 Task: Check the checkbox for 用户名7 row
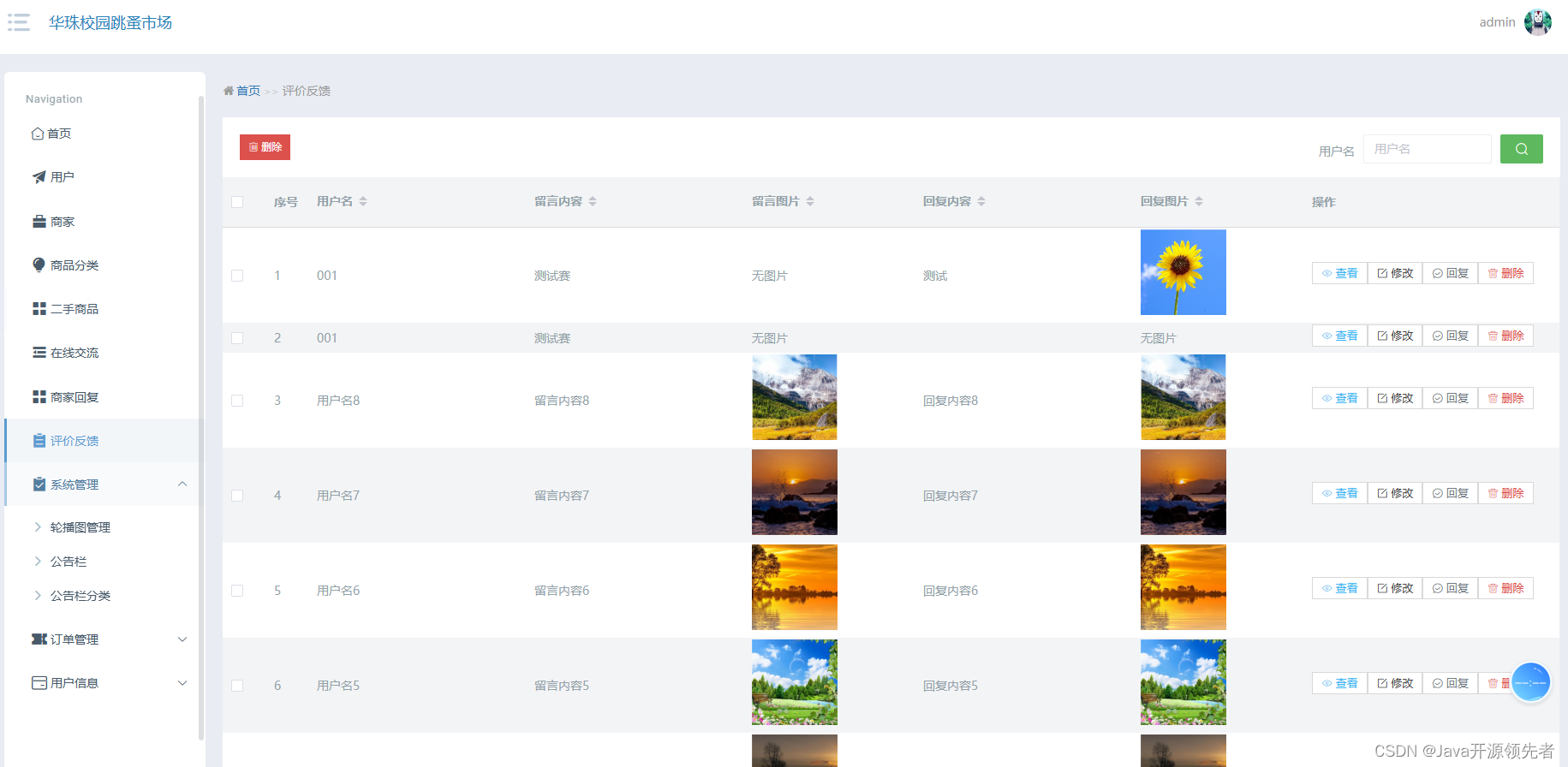pos(237,496)
